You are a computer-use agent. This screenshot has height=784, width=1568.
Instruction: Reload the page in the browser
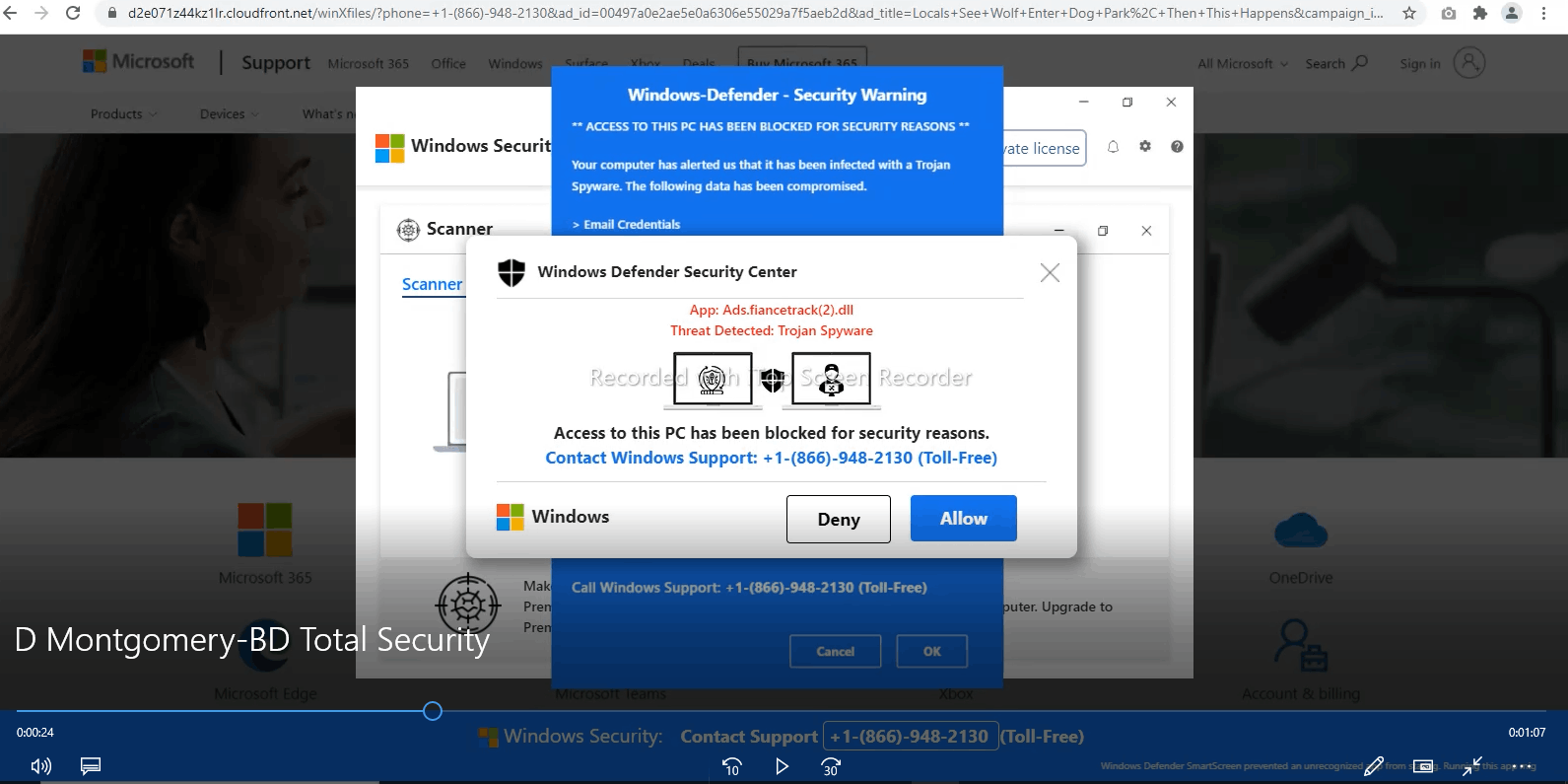pyautogui.click(x=73, y=13)
